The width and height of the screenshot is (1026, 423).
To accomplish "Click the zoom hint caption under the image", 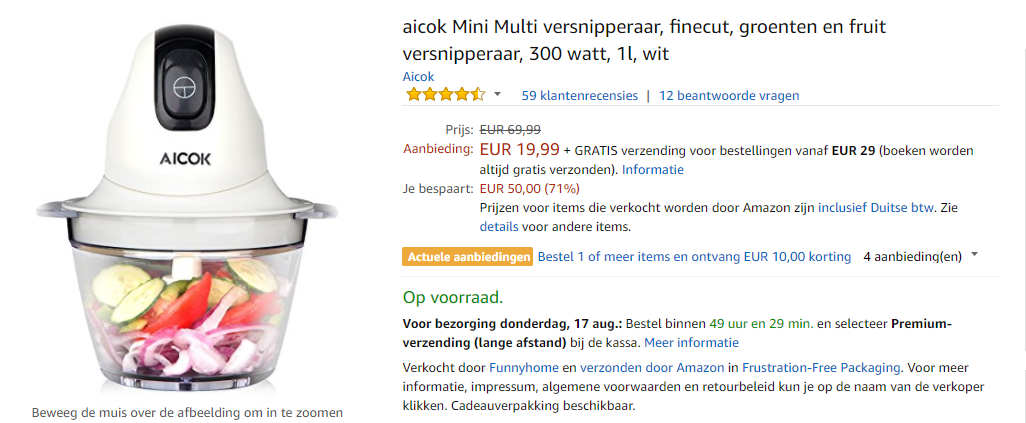I will [187, 412].
